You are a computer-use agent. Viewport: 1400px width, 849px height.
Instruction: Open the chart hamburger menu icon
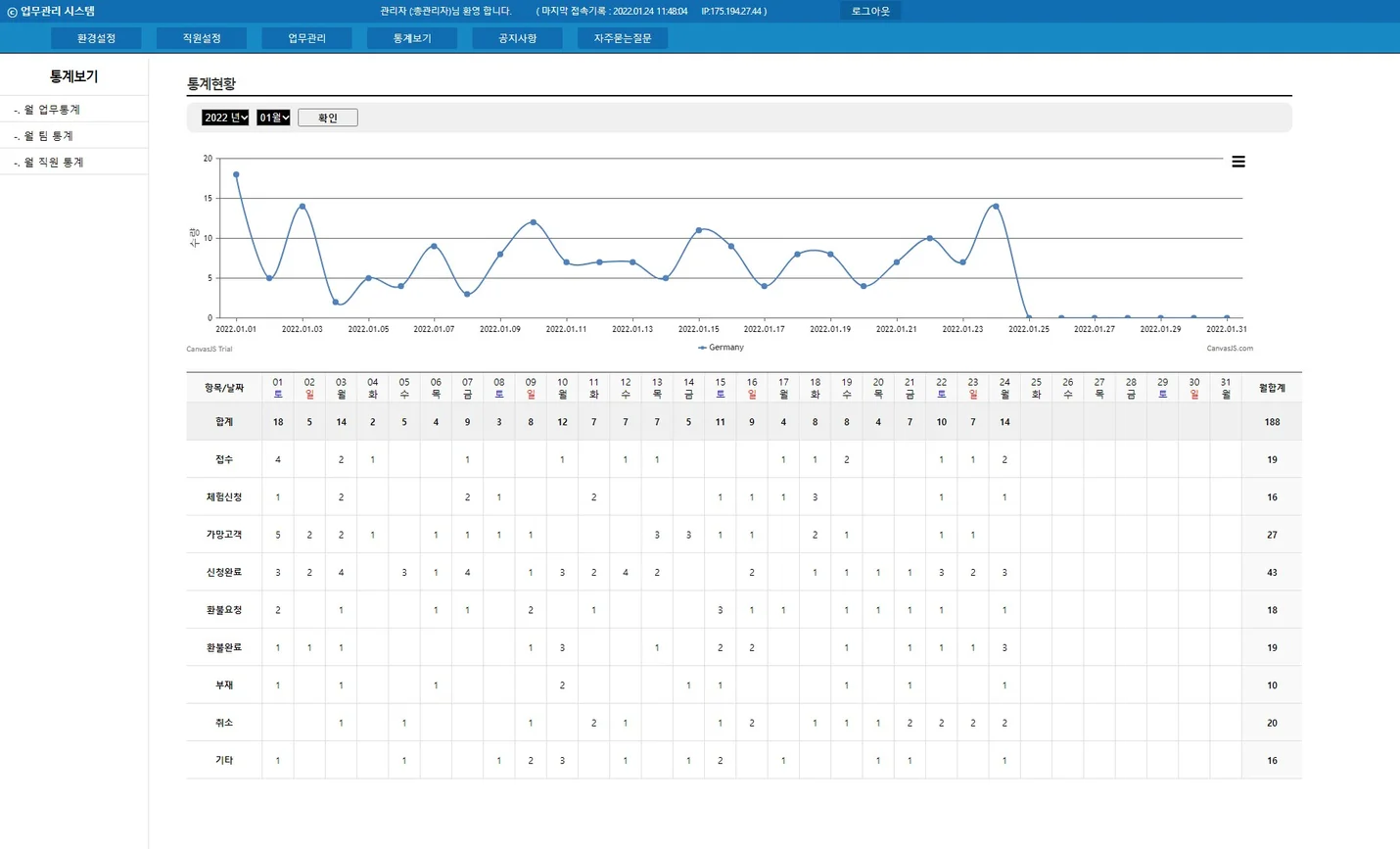pos(1238,162)
